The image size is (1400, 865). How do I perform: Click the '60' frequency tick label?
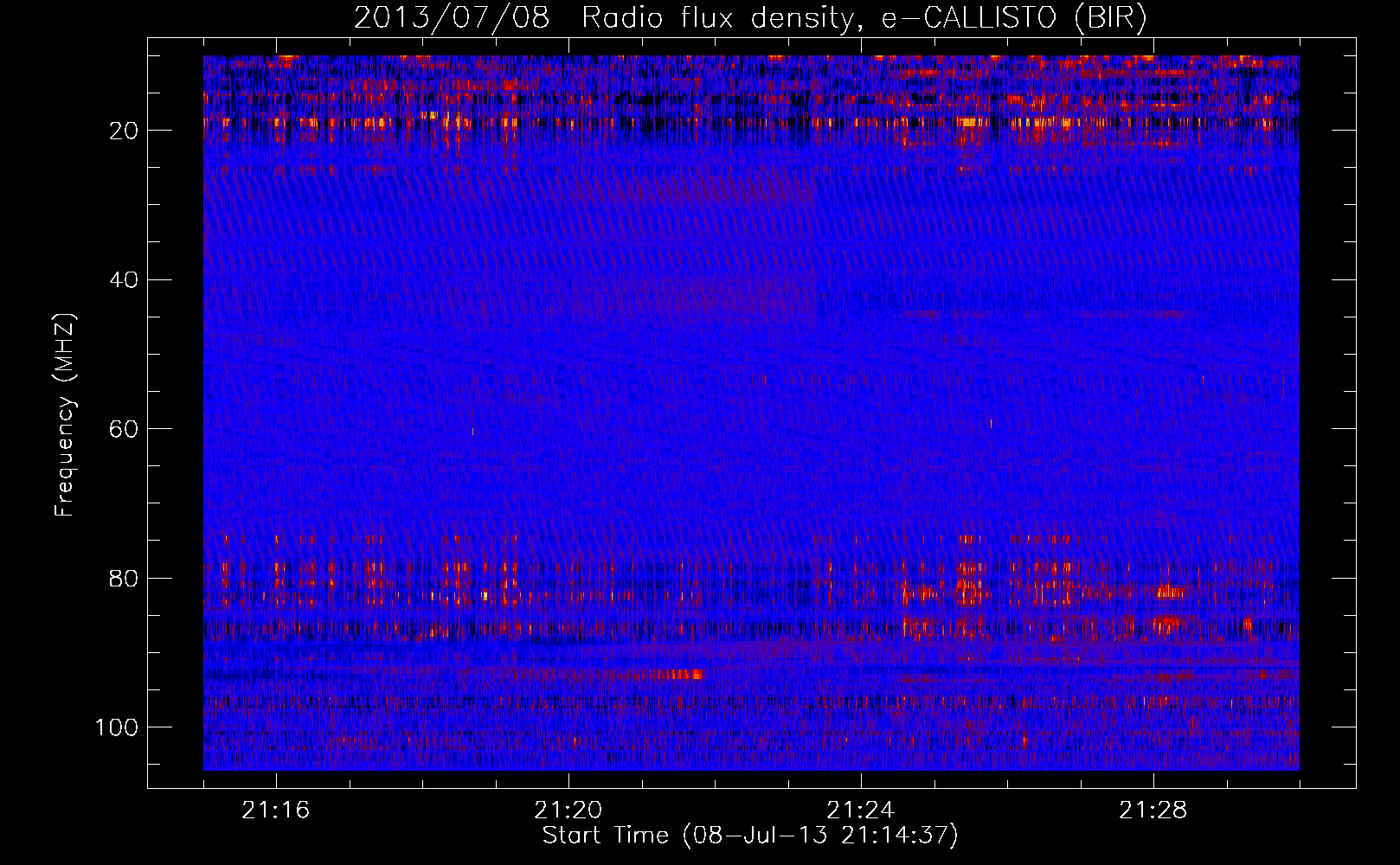tap(124, 429)
